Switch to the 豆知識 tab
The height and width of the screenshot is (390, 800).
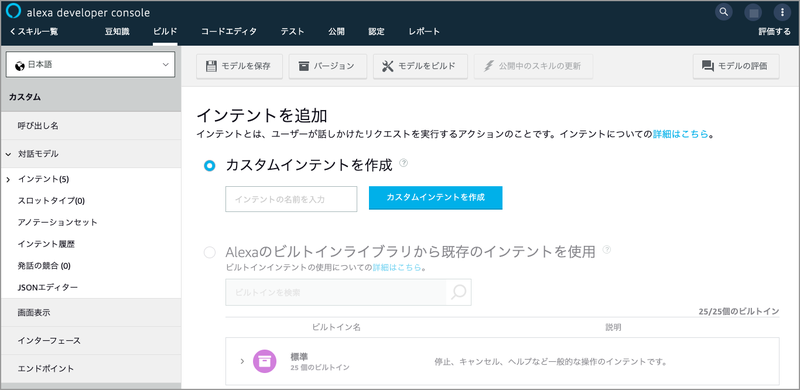coord(117,32)
